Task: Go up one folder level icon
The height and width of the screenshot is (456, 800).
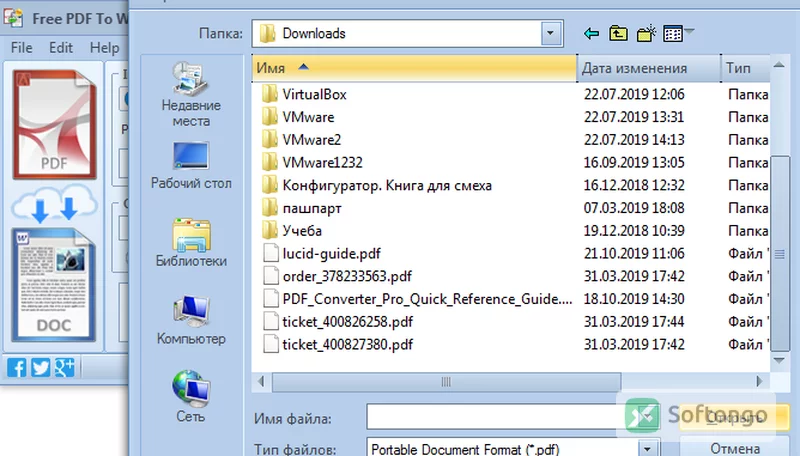Action: coord(618,34)
